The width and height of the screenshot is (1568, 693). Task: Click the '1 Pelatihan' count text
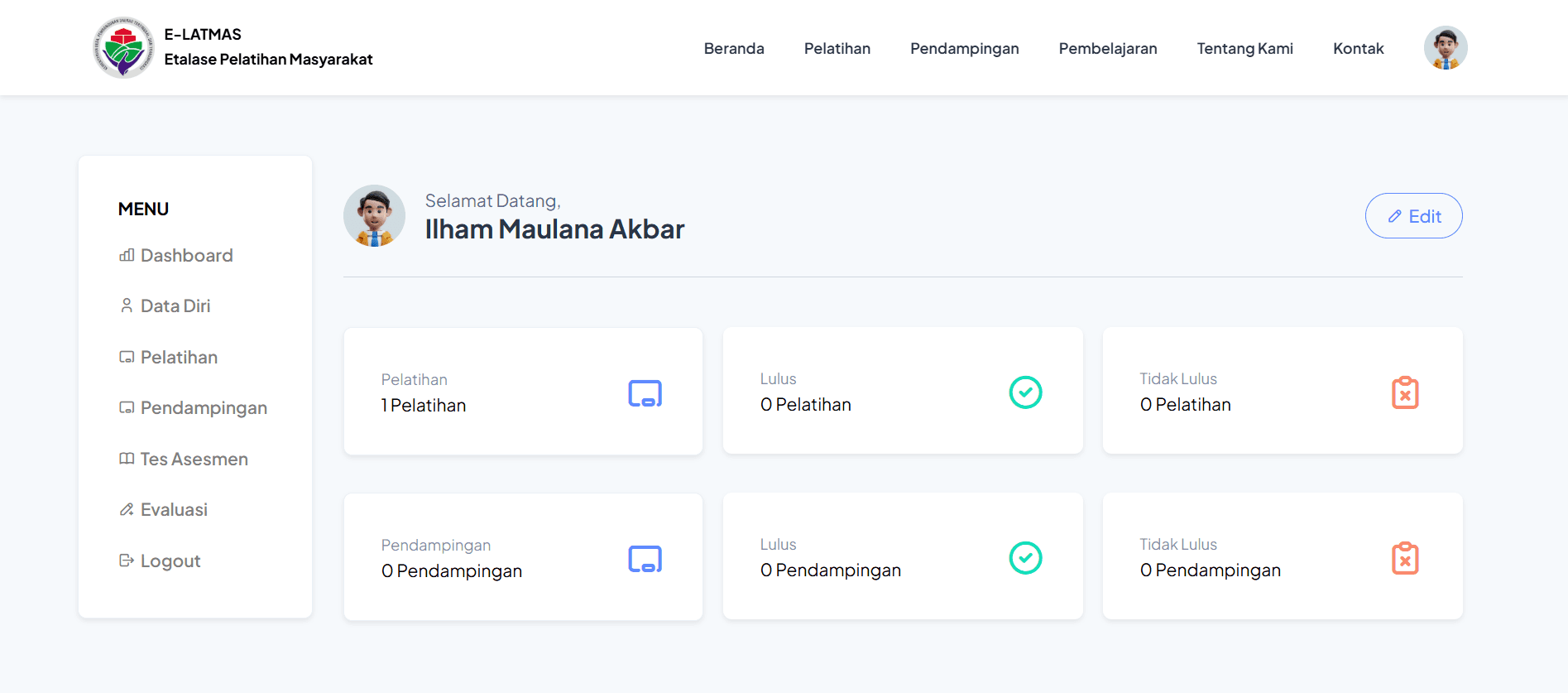[424, 405]
